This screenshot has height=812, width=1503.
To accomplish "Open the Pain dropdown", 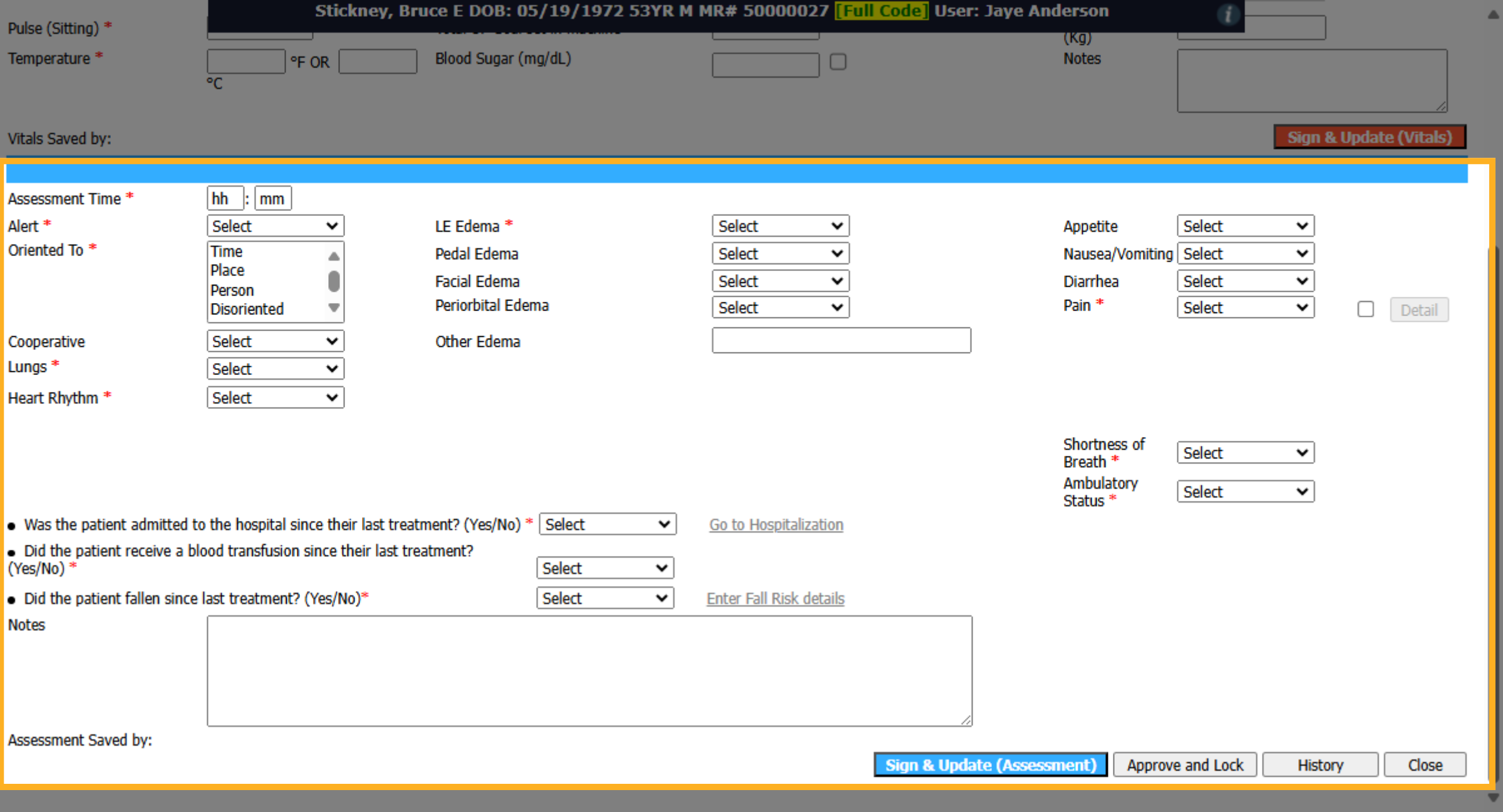I will coord(1246,307).
